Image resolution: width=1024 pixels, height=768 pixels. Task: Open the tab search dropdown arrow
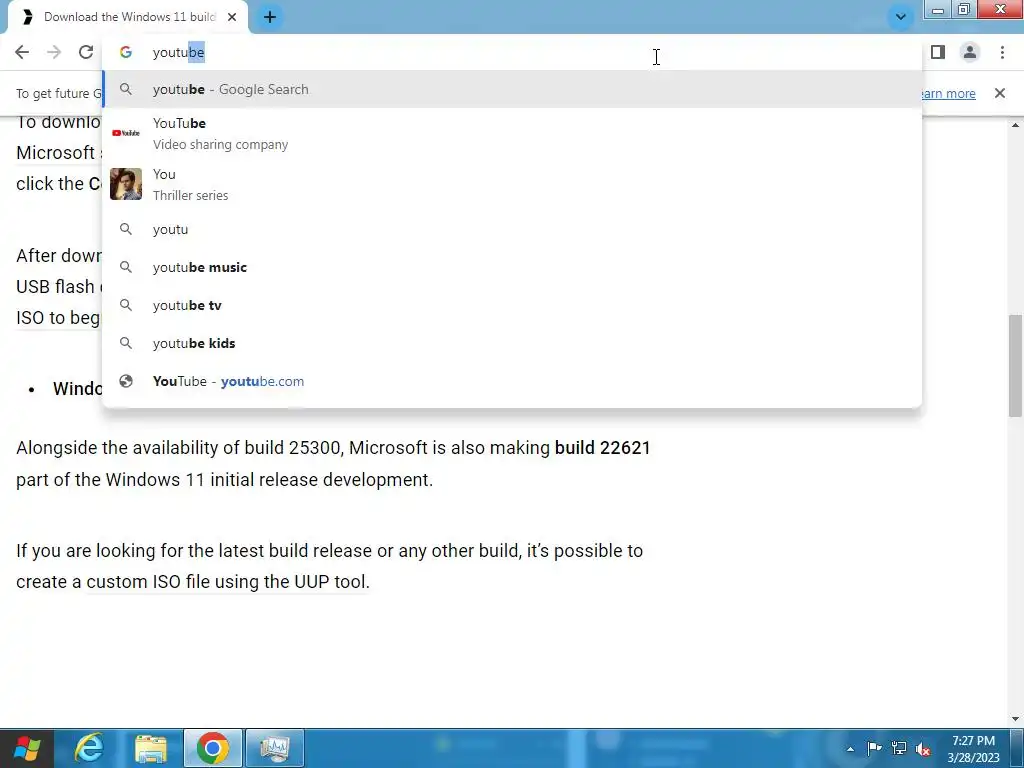pos(900,17)
